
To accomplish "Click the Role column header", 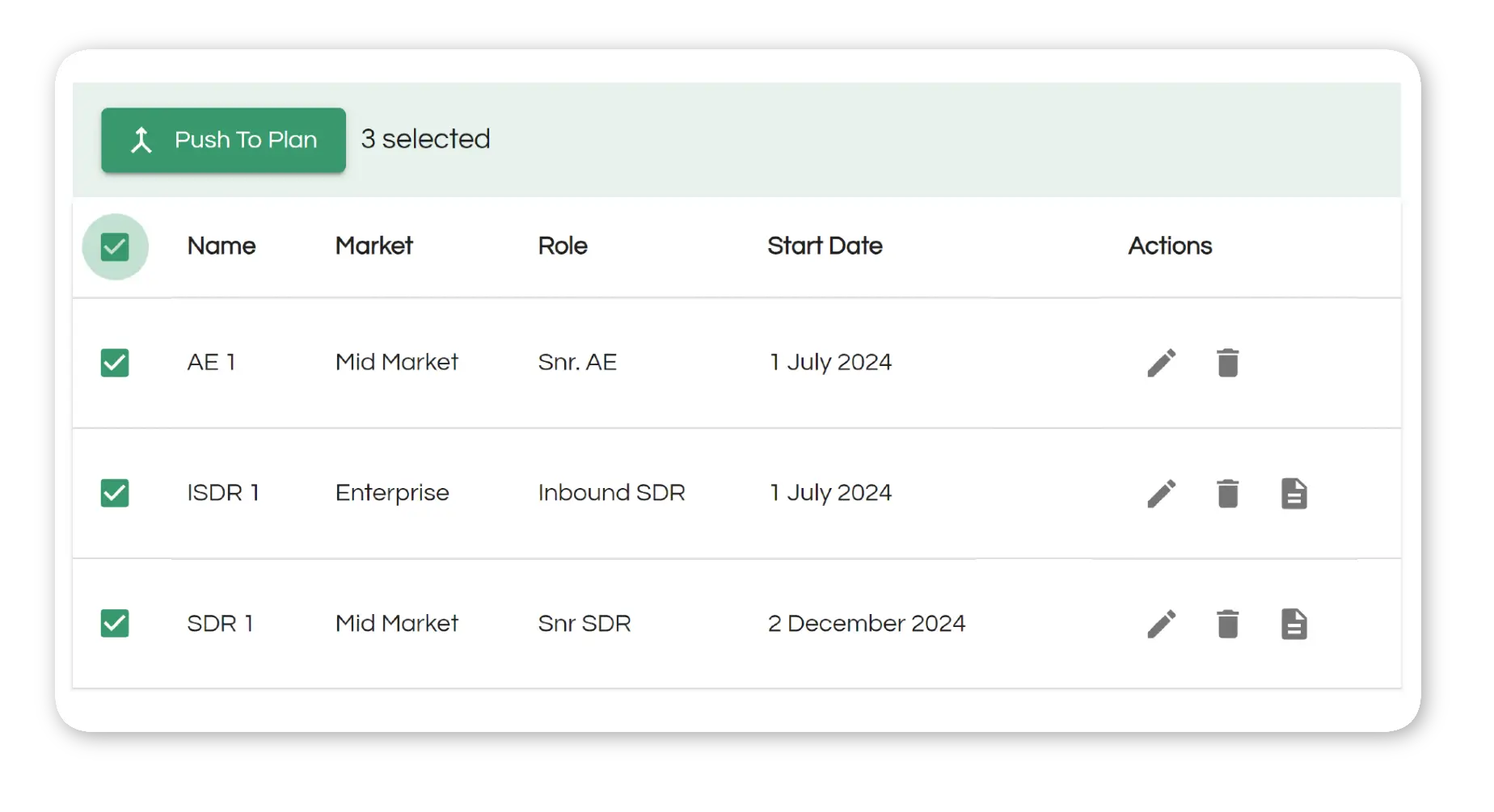I will tap(563, 246).
